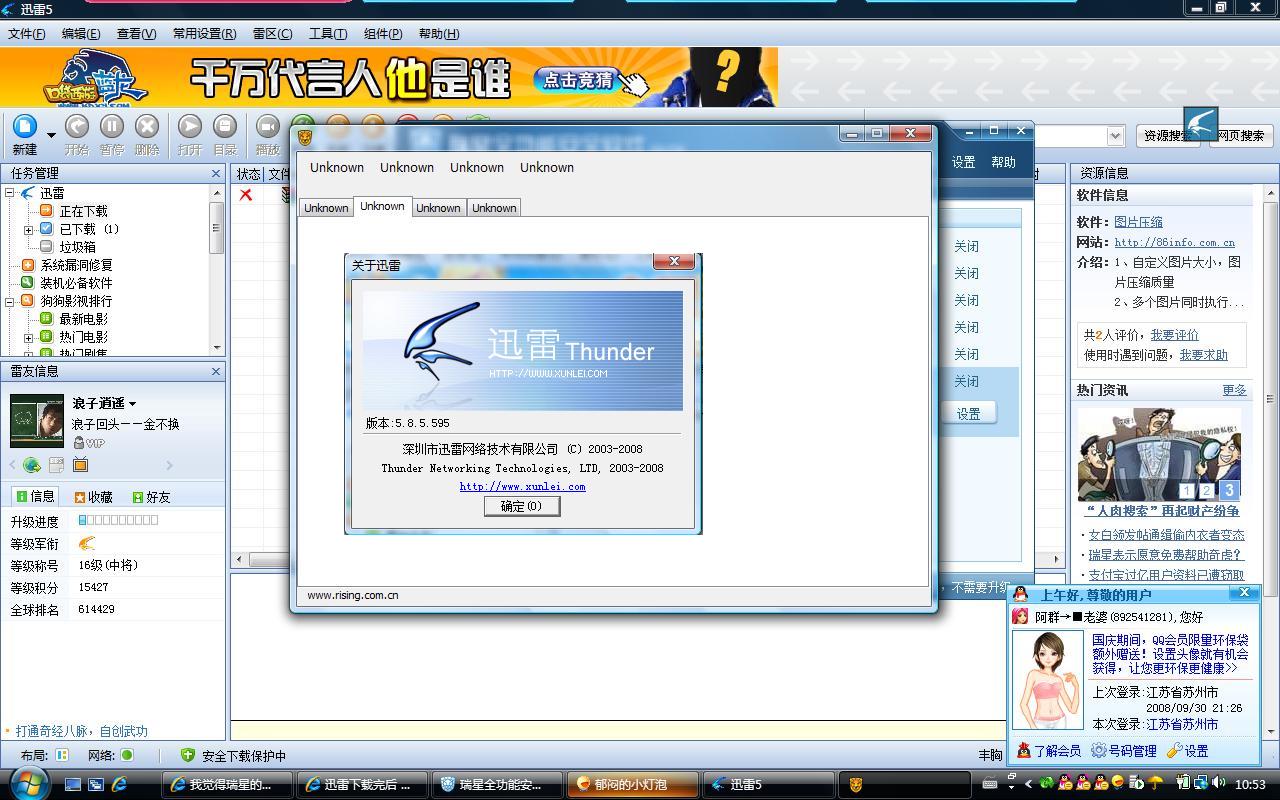Click the globe icon under the VIP badge

pyautogui.click(x=32, y=465)
